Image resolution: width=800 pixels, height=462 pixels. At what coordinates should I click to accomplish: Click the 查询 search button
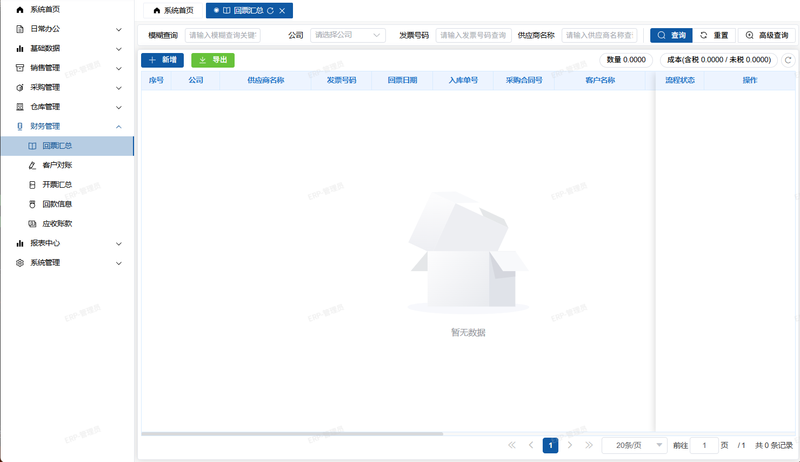671,35
